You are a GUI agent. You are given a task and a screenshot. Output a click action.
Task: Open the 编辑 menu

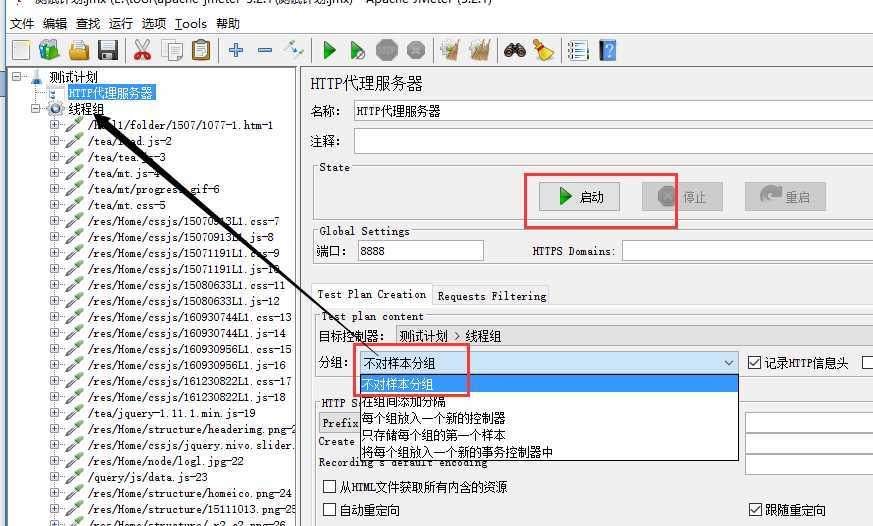55,23
